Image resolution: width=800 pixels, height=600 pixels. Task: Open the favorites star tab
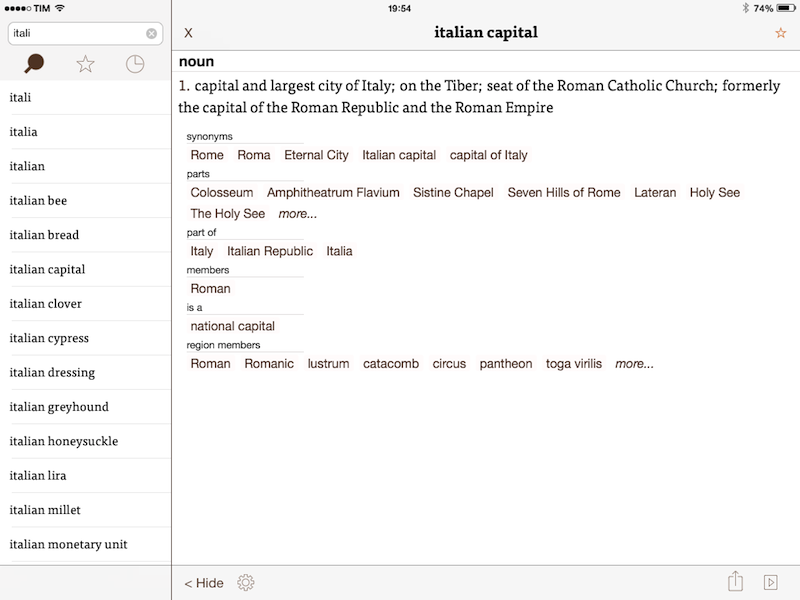click(86, 65)
